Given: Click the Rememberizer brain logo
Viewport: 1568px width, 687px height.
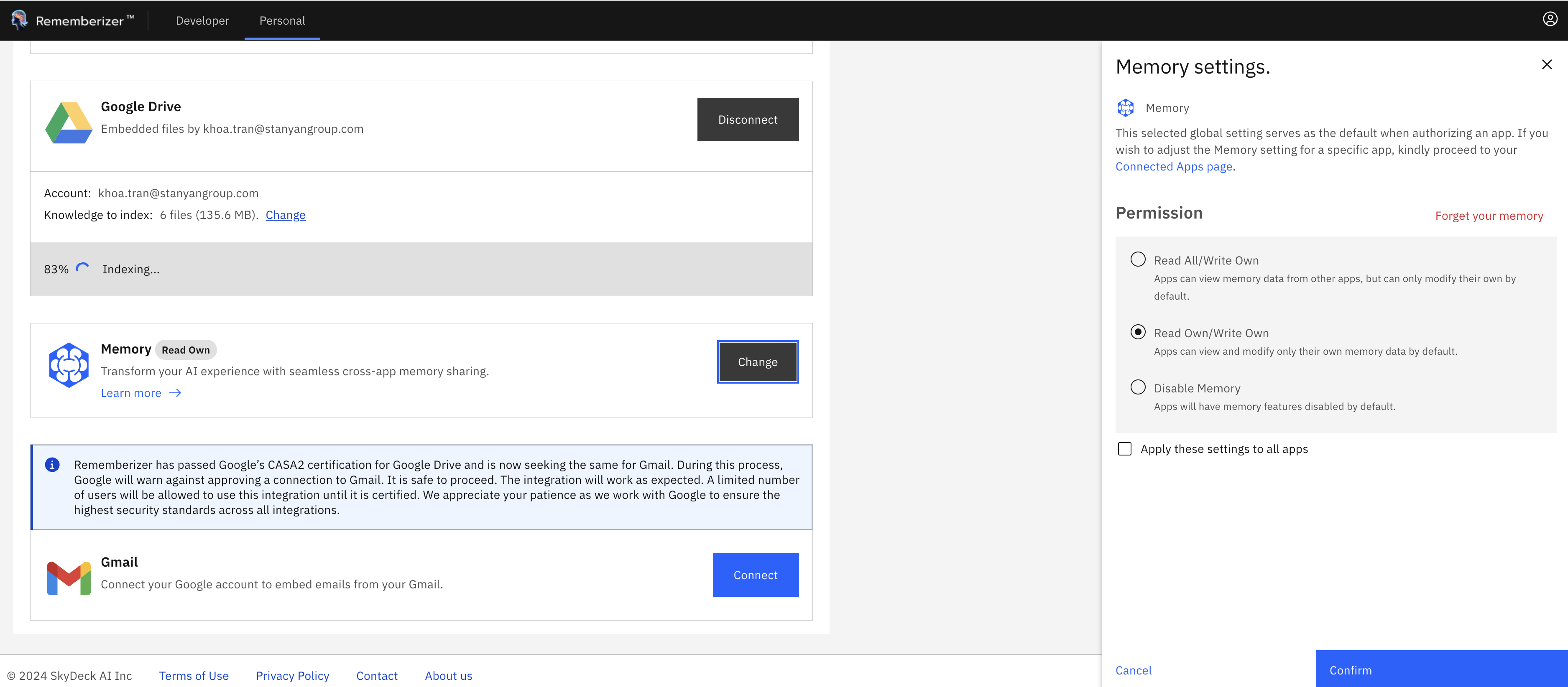Looking at the screenshot, I should point(20,20).
